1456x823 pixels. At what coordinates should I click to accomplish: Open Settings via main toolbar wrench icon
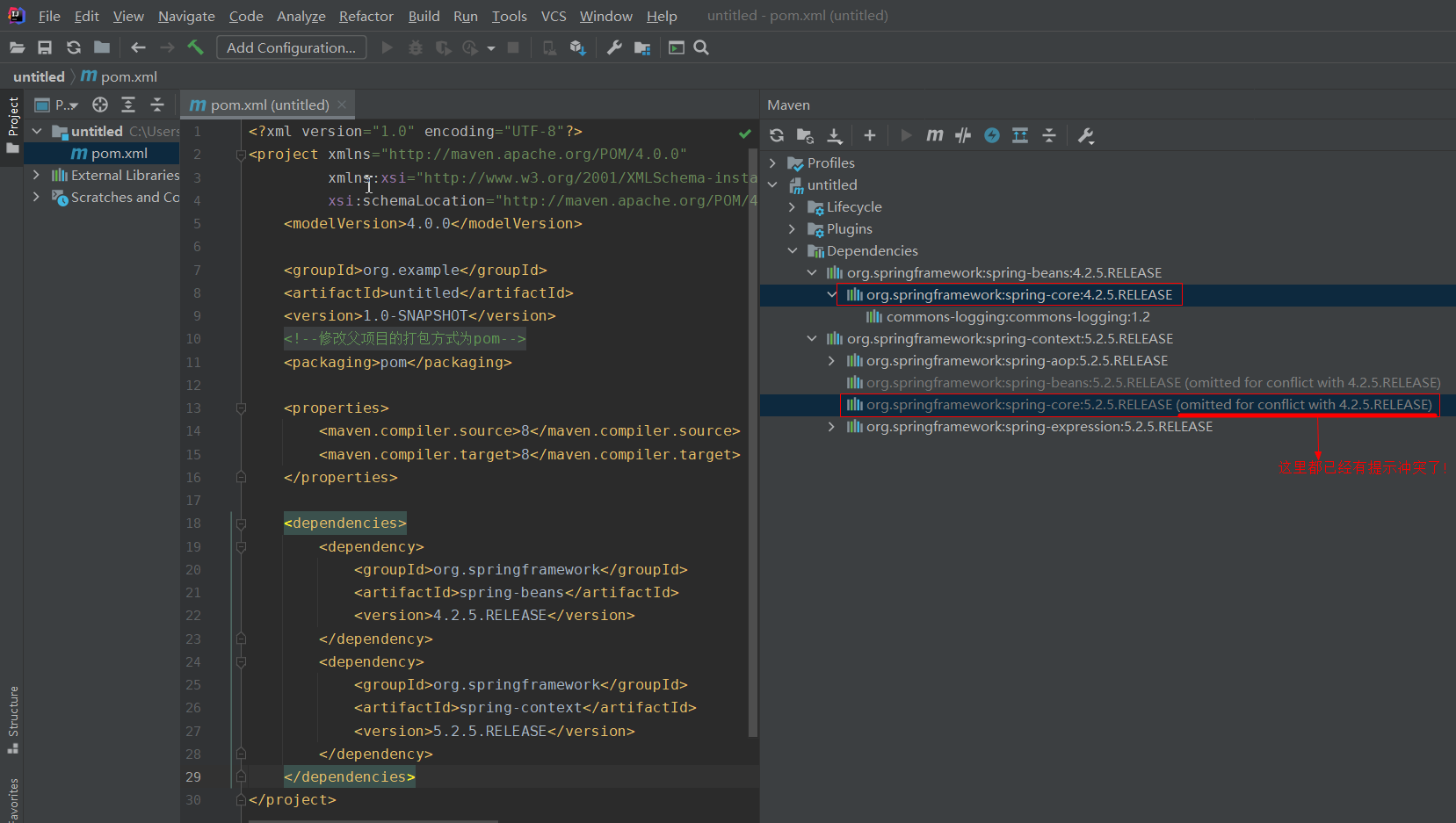[x=614, y=47]
